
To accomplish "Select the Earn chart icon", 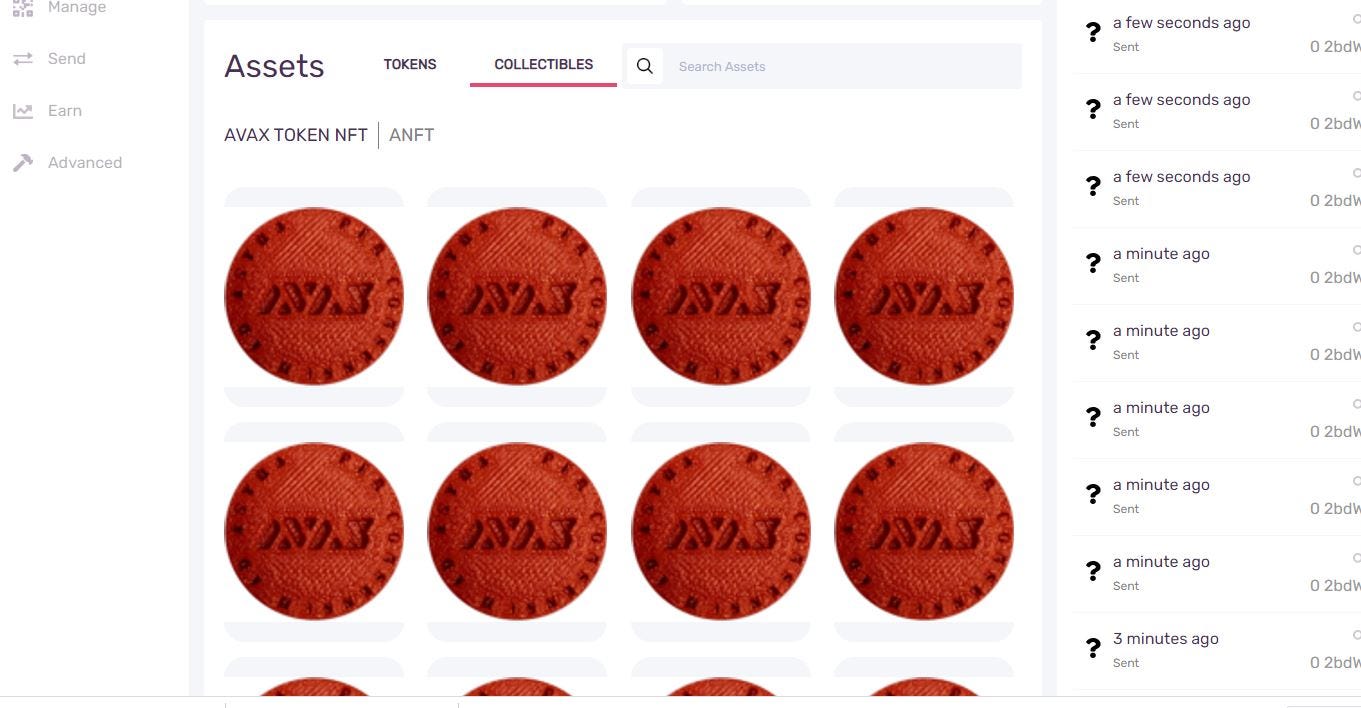I will 22,111.
